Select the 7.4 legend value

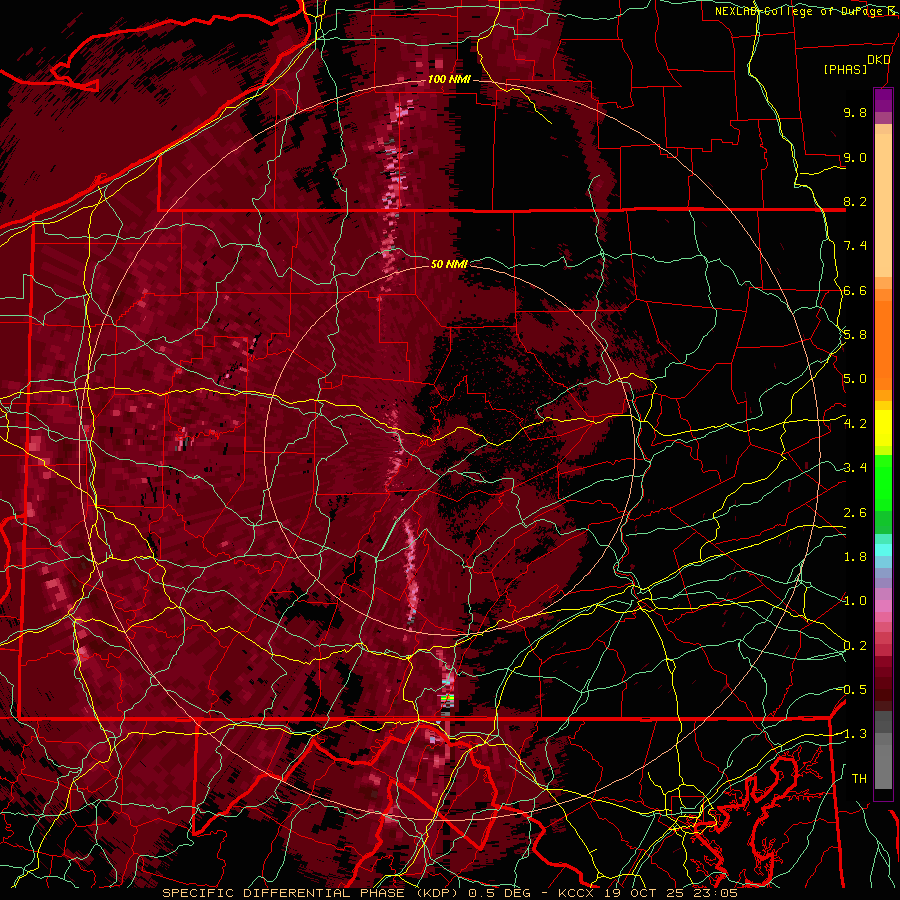[x=855, y=246]
